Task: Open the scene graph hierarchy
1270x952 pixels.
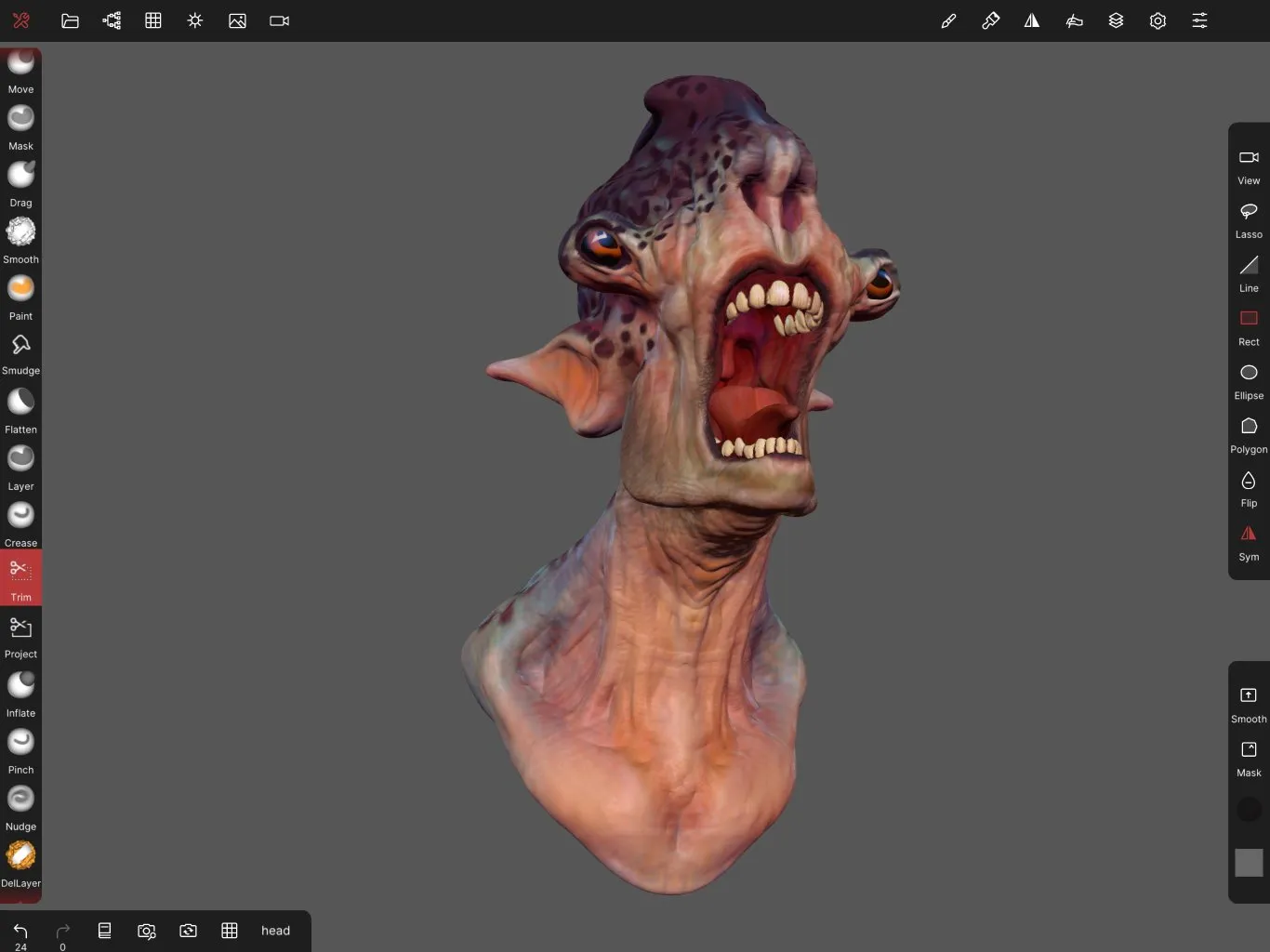Action: point(112,20)
